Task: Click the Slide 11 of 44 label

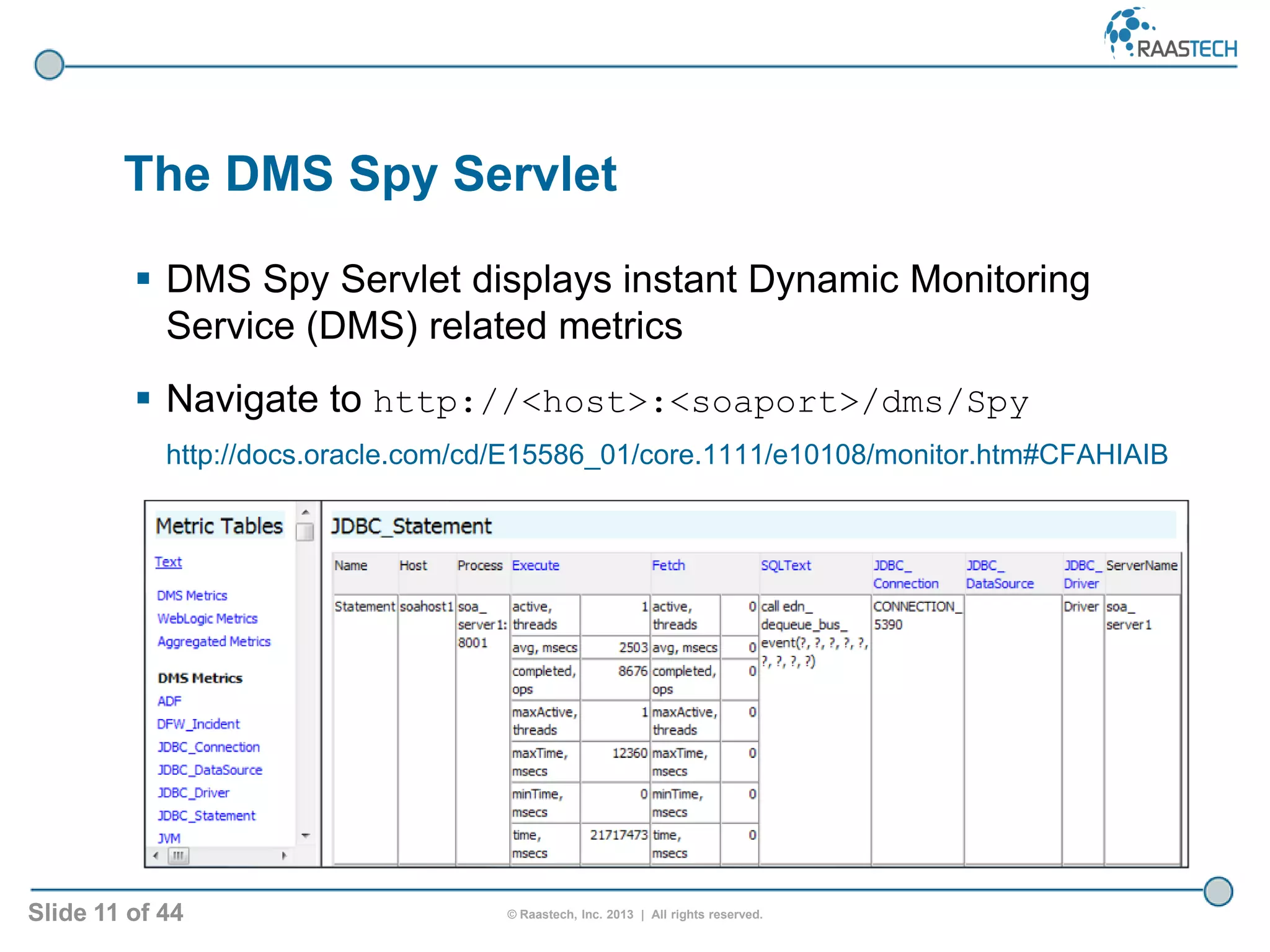Action: coord(105,912)
